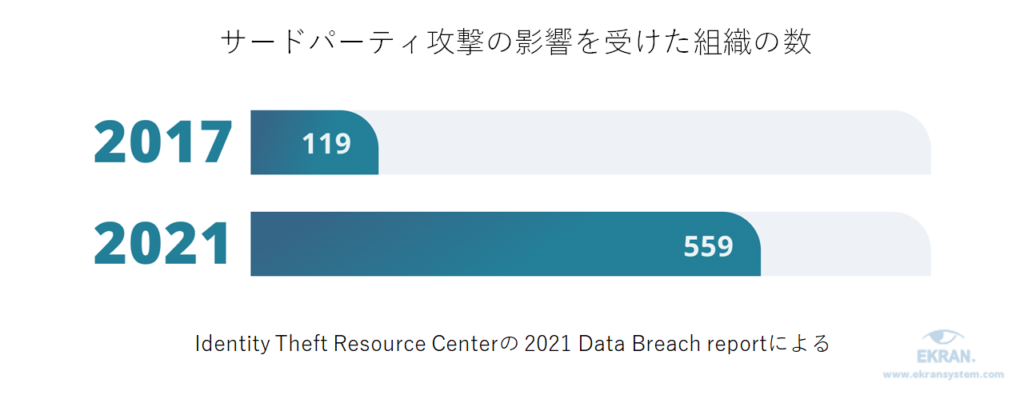Screen dimensions: 1024x395
Task: Click the EKRAN wordmark under the eye
Action: (946, 358)
